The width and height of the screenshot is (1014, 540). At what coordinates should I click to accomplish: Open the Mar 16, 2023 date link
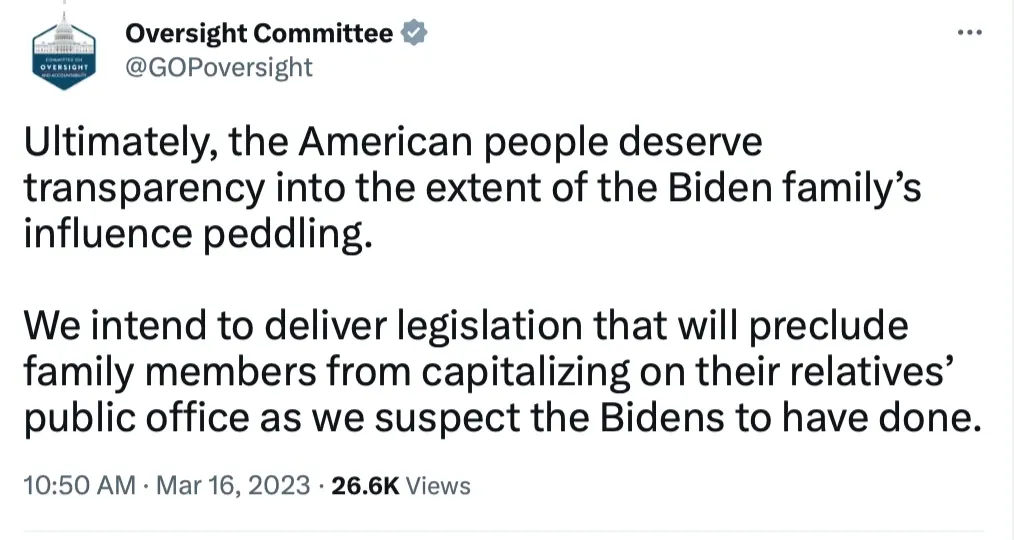pos(233,485)
